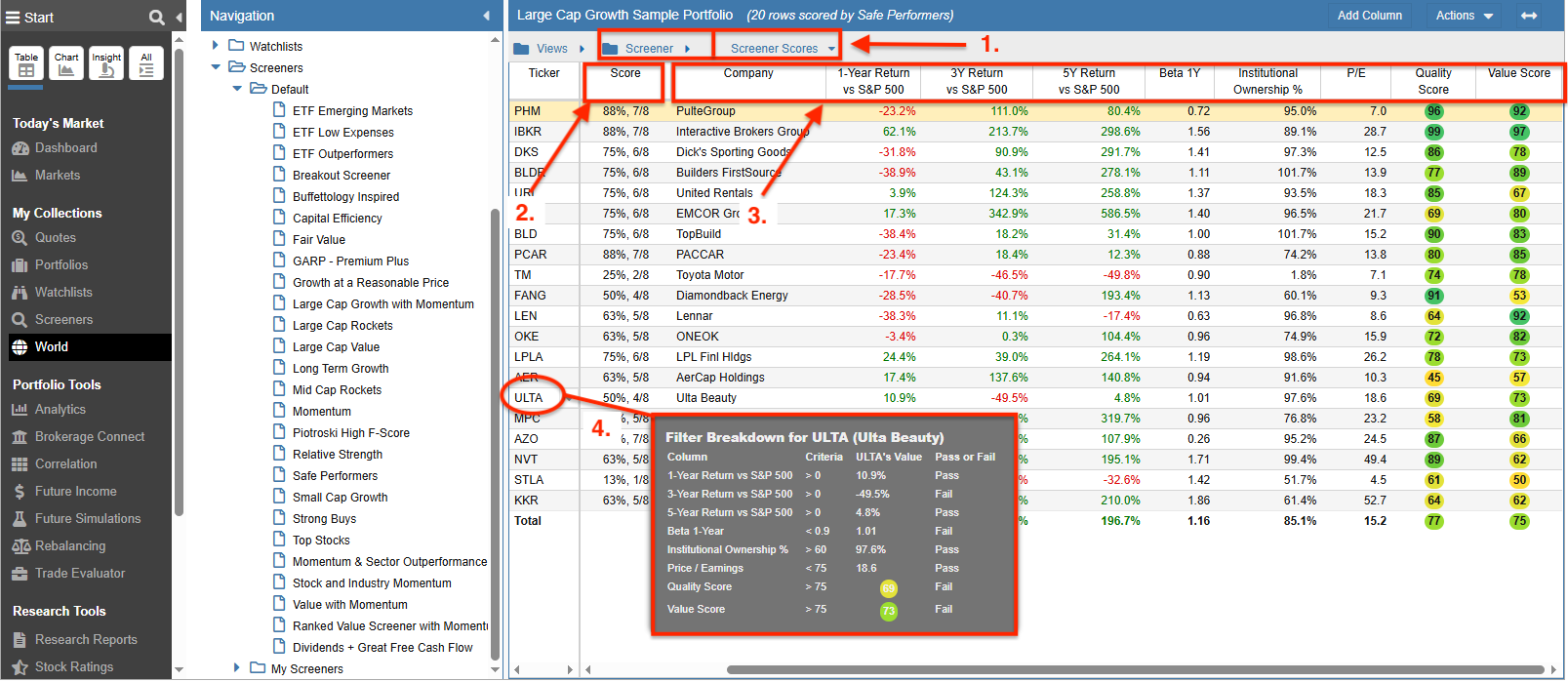Image resolution: width=1568 pixels, height=682 pixels.
Task: Open Future Income tool
Action: 75,492
